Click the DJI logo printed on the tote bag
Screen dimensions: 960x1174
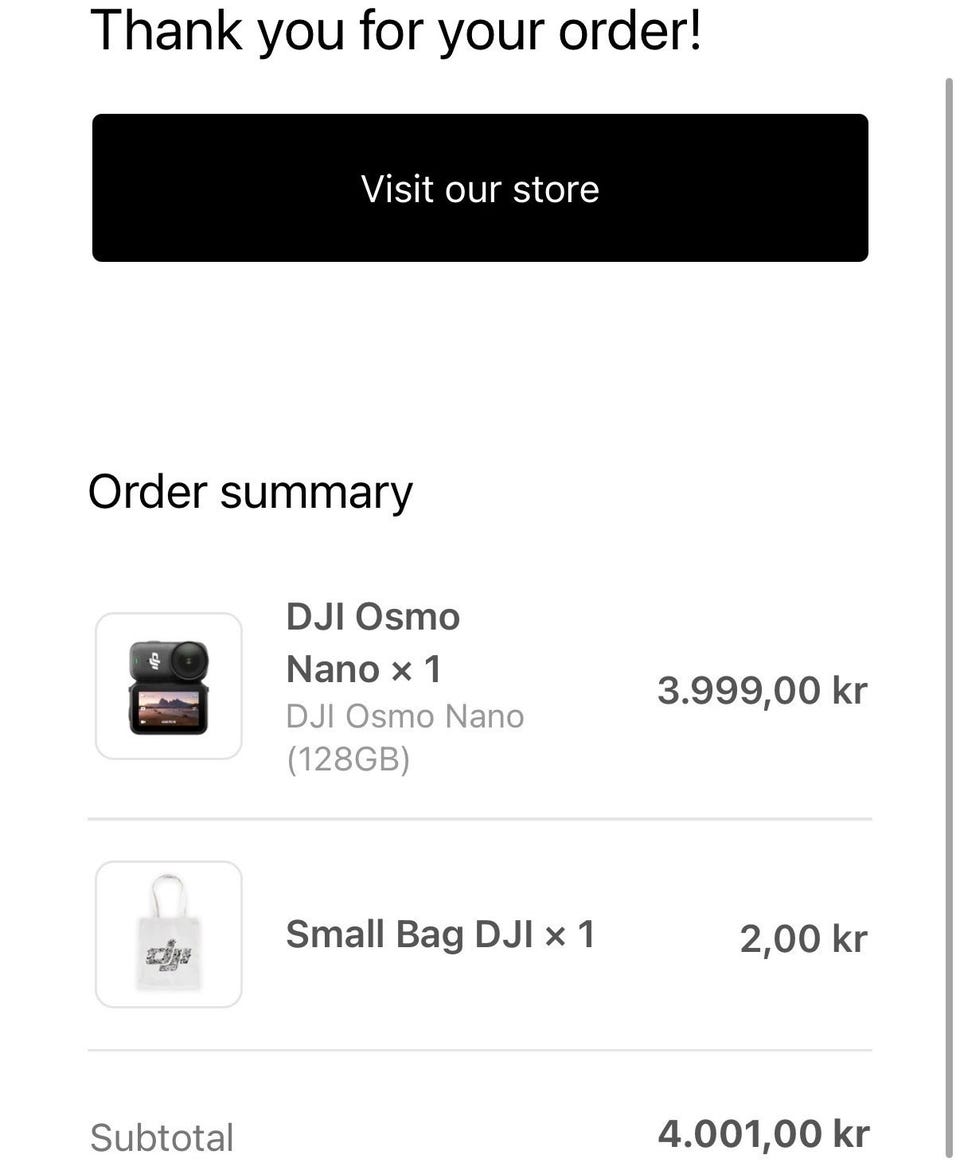coord(168,956)
